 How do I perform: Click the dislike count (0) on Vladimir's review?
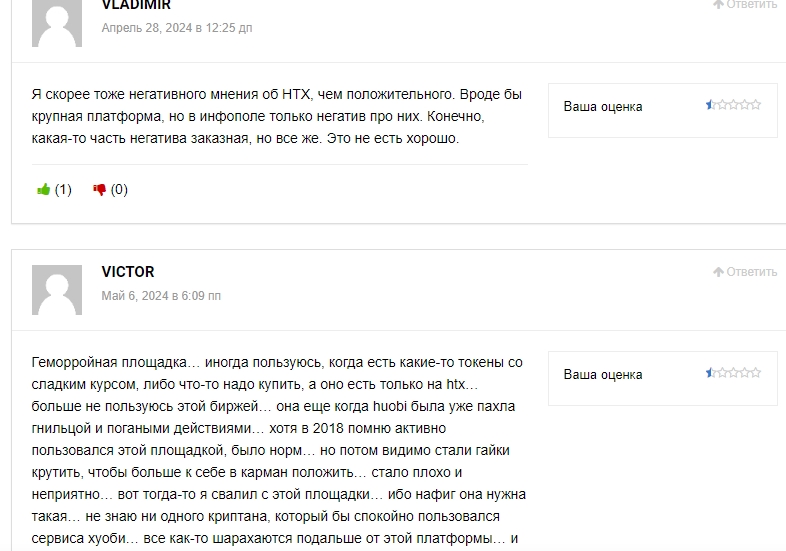119,190
